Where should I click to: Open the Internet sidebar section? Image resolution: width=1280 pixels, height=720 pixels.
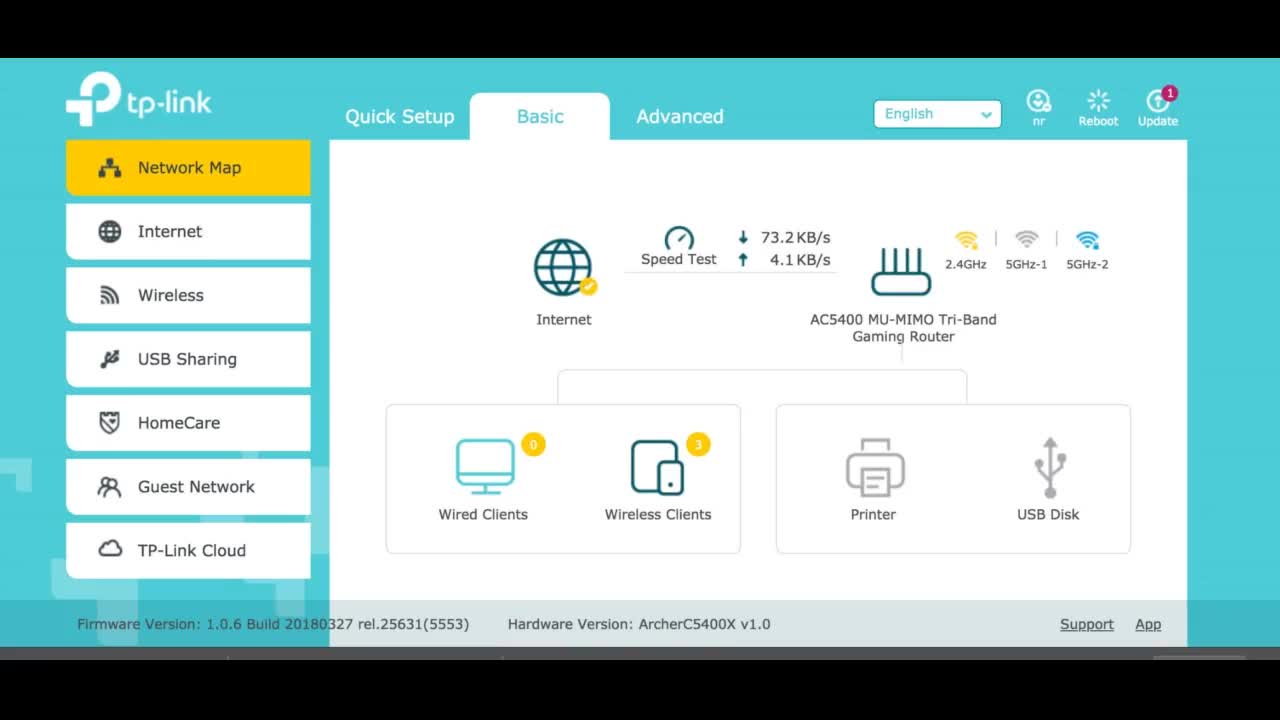click(x=188, y=232)
